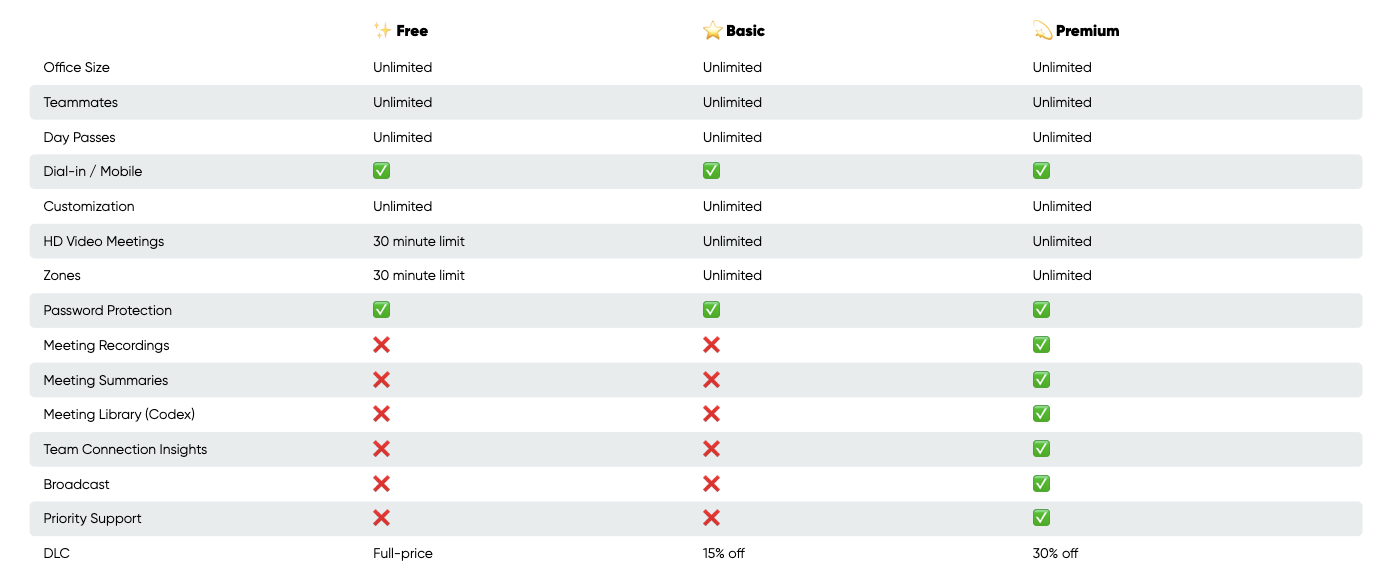Select the Free plan column header
Viewport: 1390px width, 578px height.
411,31
